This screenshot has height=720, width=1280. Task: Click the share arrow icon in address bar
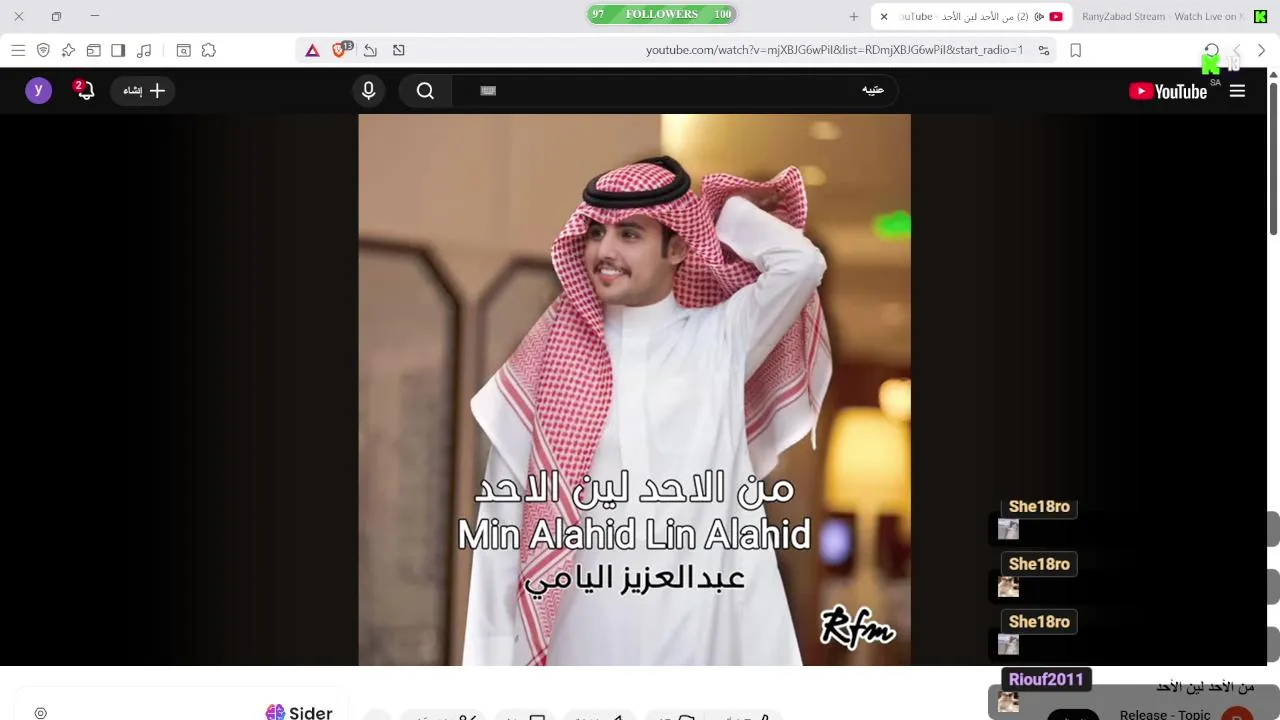point(370,50)
